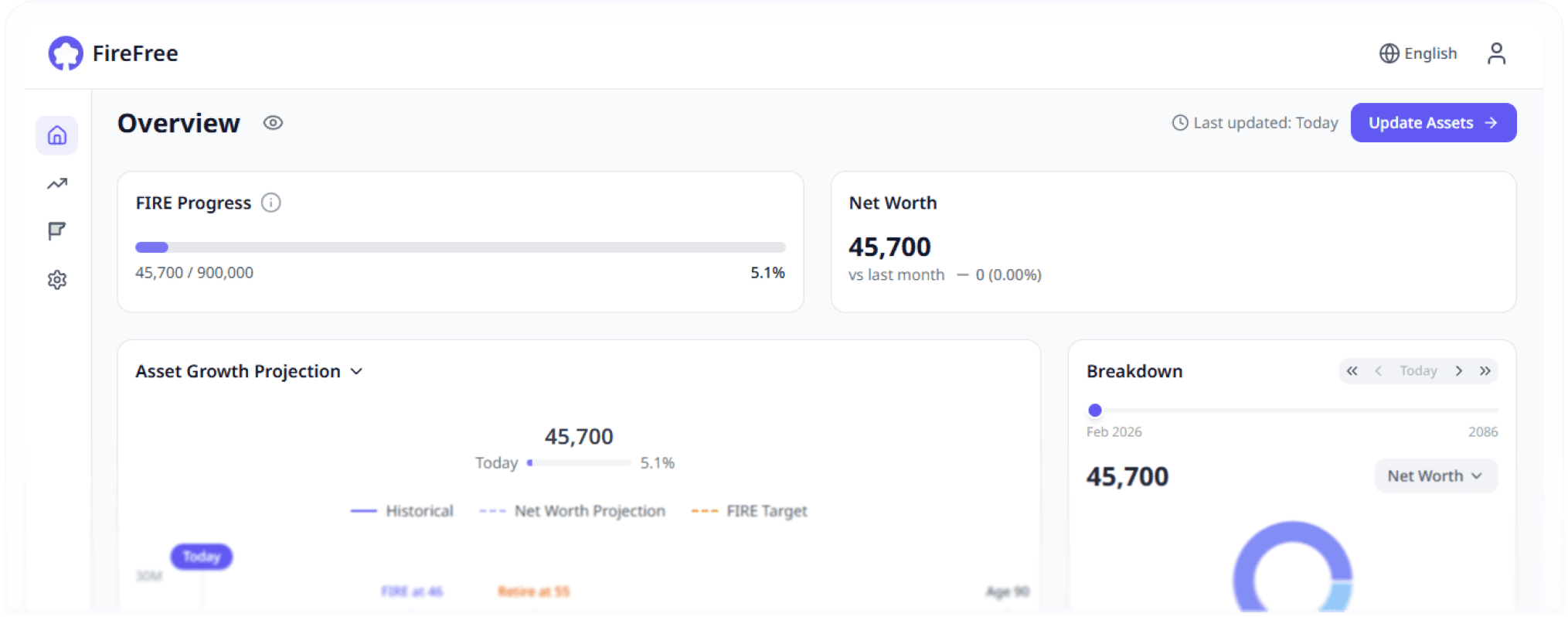Image resolution: width=1568 pixels, height=617 pixels.
Task: Open the user profile icon
Action: point(1496,53)
